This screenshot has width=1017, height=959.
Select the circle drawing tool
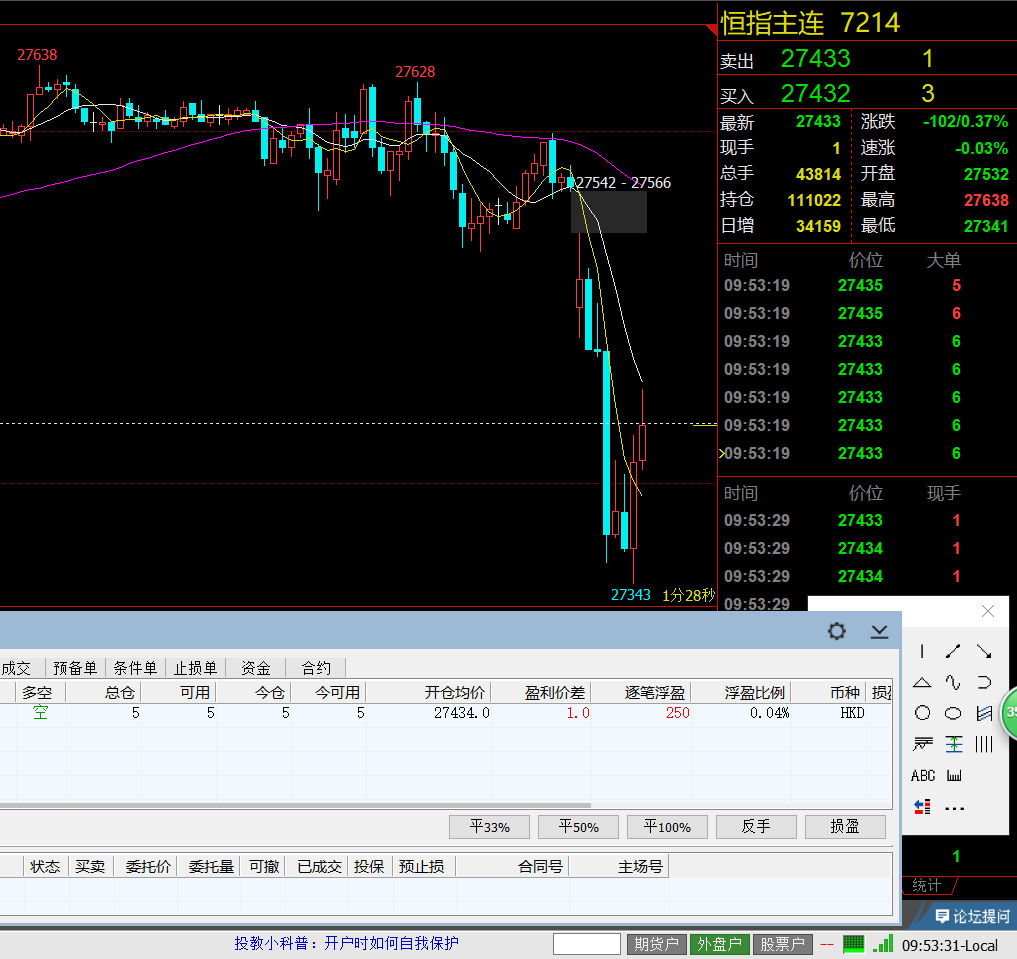click(922, 713)
